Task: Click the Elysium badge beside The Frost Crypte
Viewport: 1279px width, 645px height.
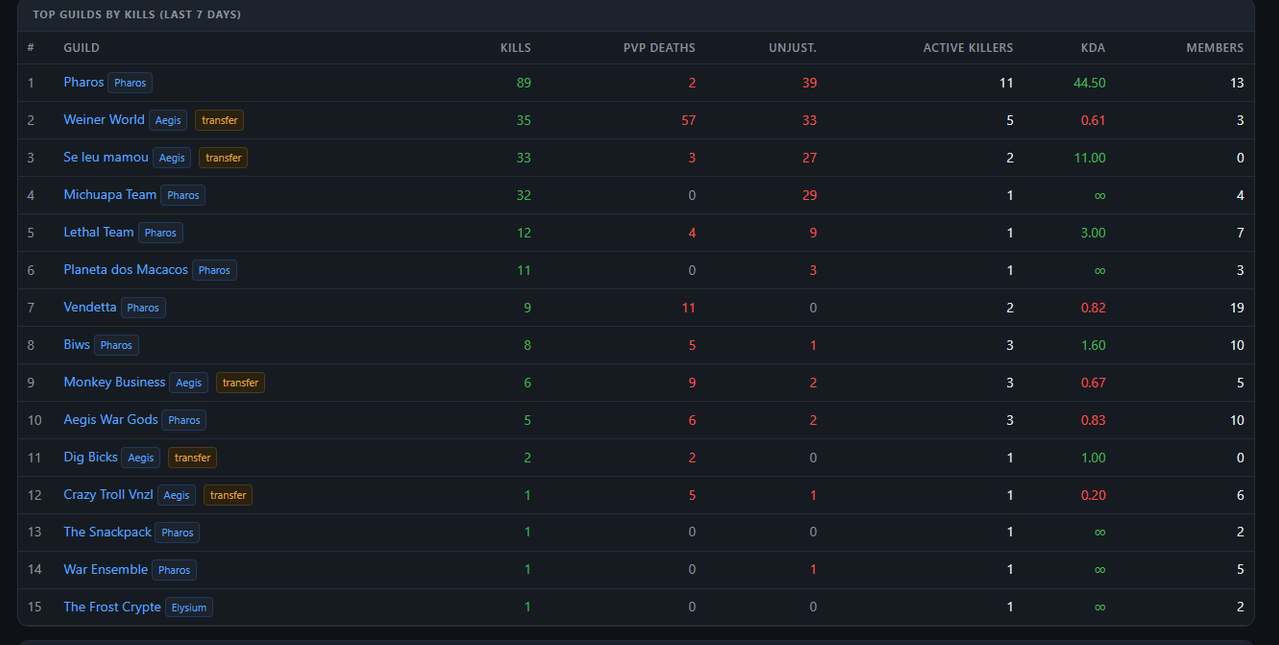Action: click(189, 607)
